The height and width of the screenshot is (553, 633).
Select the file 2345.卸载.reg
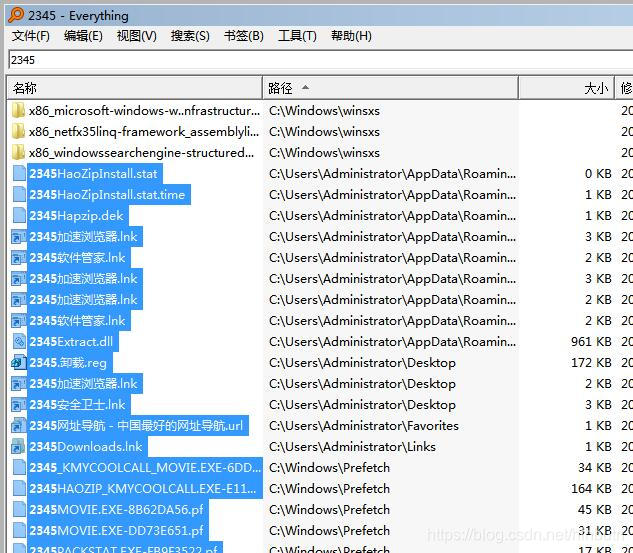click(68, 362)
